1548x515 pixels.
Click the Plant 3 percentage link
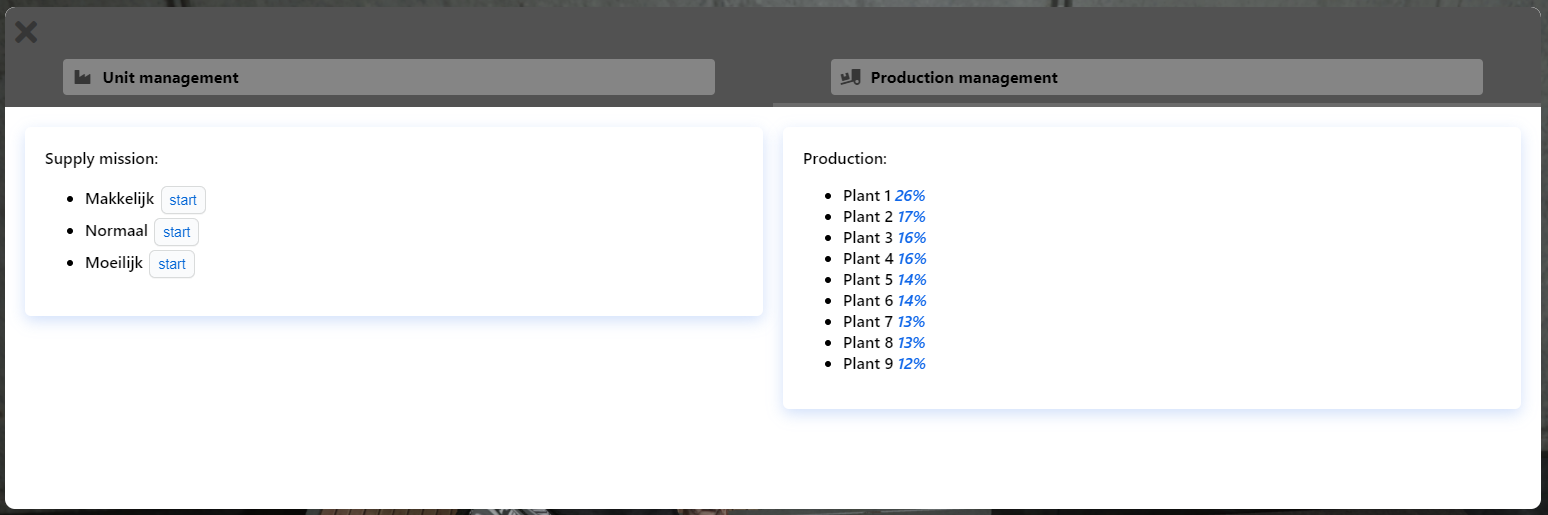tap(911, 237)
